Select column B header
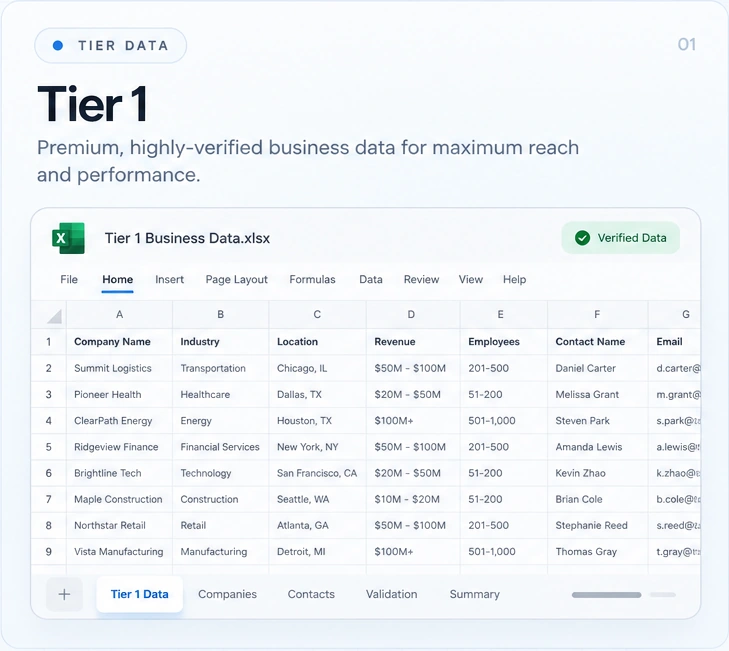The width and height of the screenshot is (729, 651). click(x=220, y=314)
